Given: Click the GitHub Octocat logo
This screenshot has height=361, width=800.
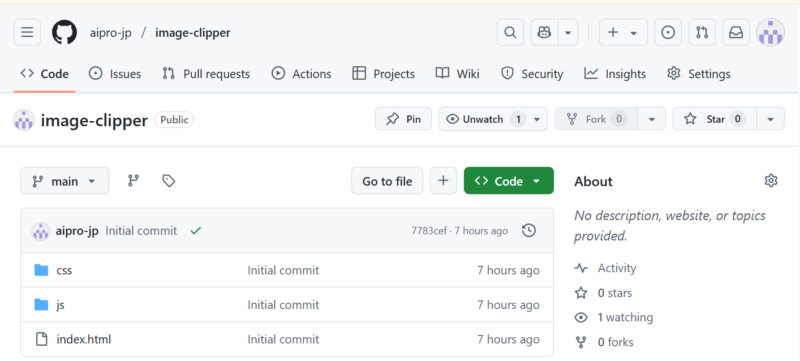Looking at the screenshot, I should (64, 33).
